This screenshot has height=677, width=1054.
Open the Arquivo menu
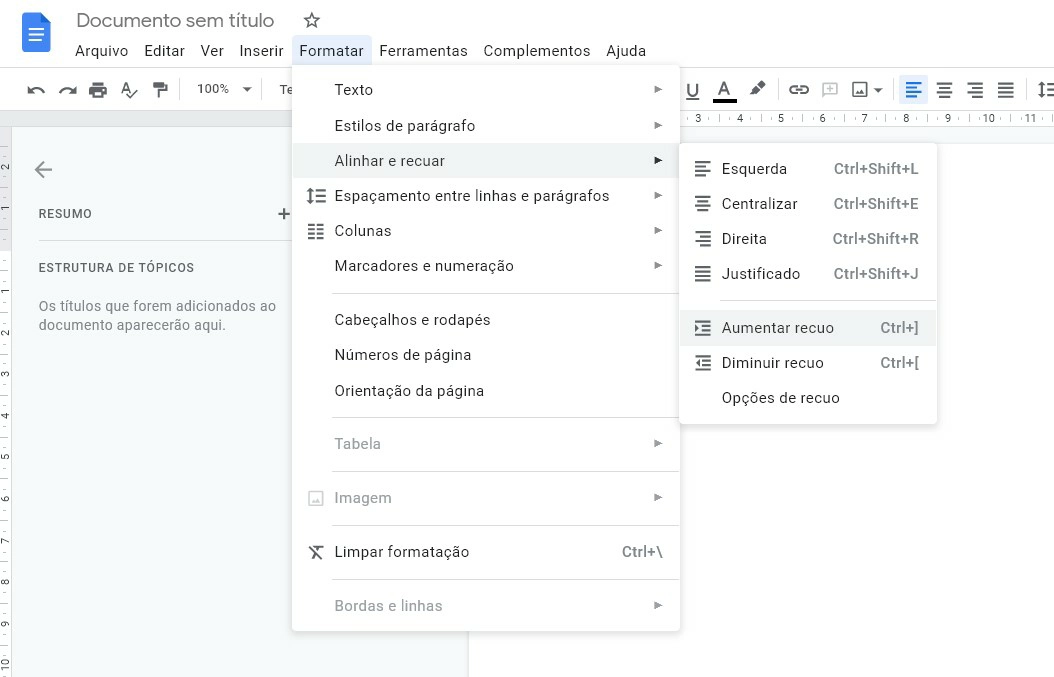pyautogui.click(x=102, y=51)
